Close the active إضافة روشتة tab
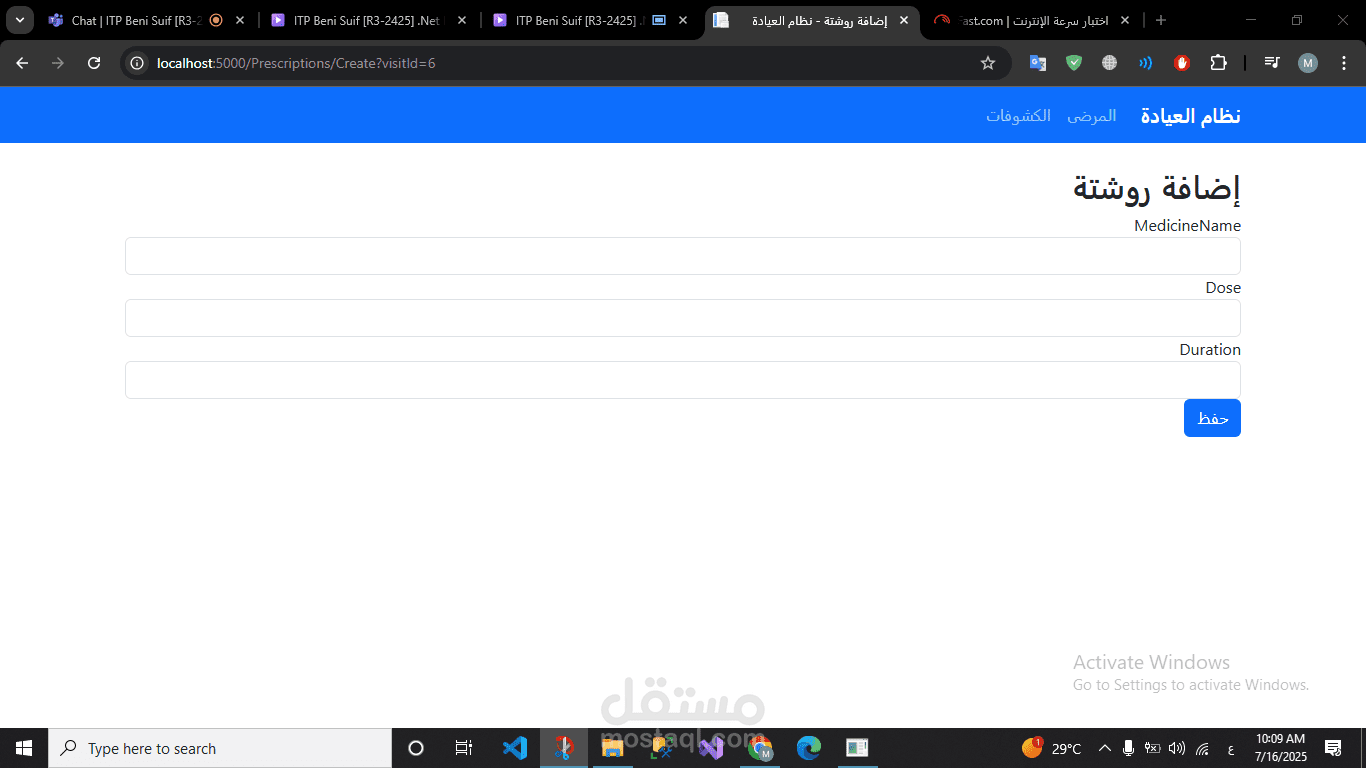 click(904, 20)
